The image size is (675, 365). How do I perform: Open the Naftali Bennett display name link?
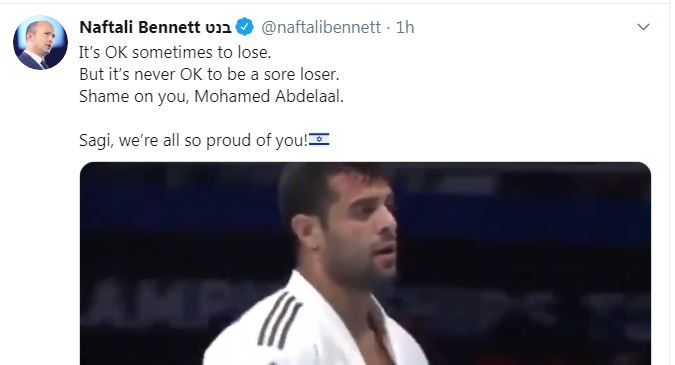tap(140, 27)
